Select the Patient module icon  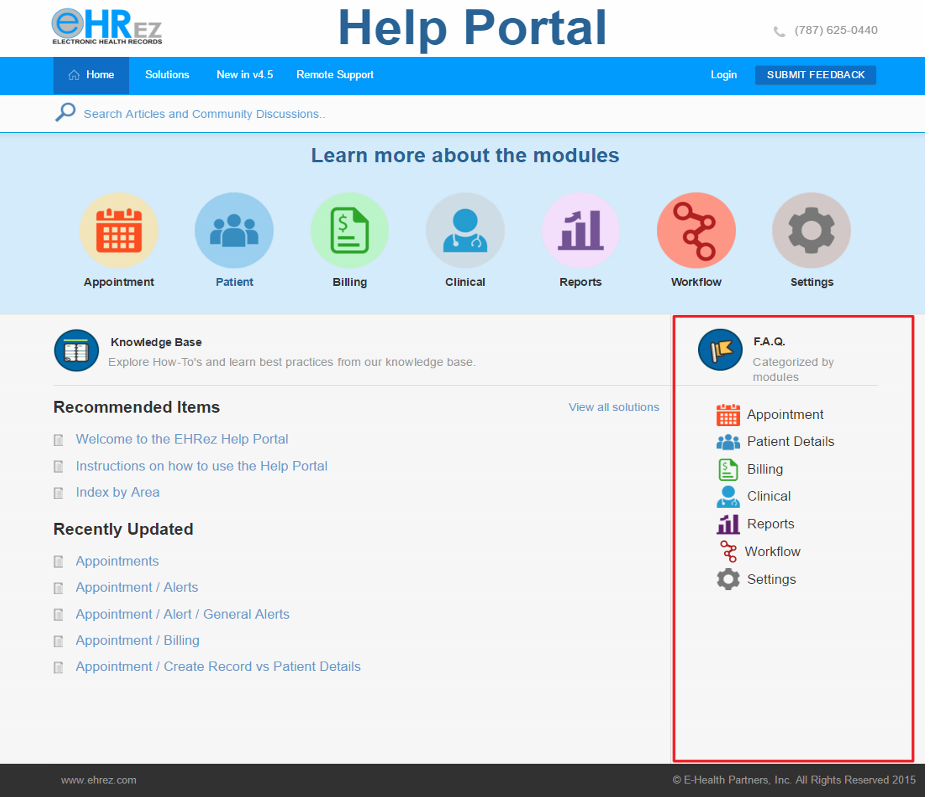[x=234, y=228]
